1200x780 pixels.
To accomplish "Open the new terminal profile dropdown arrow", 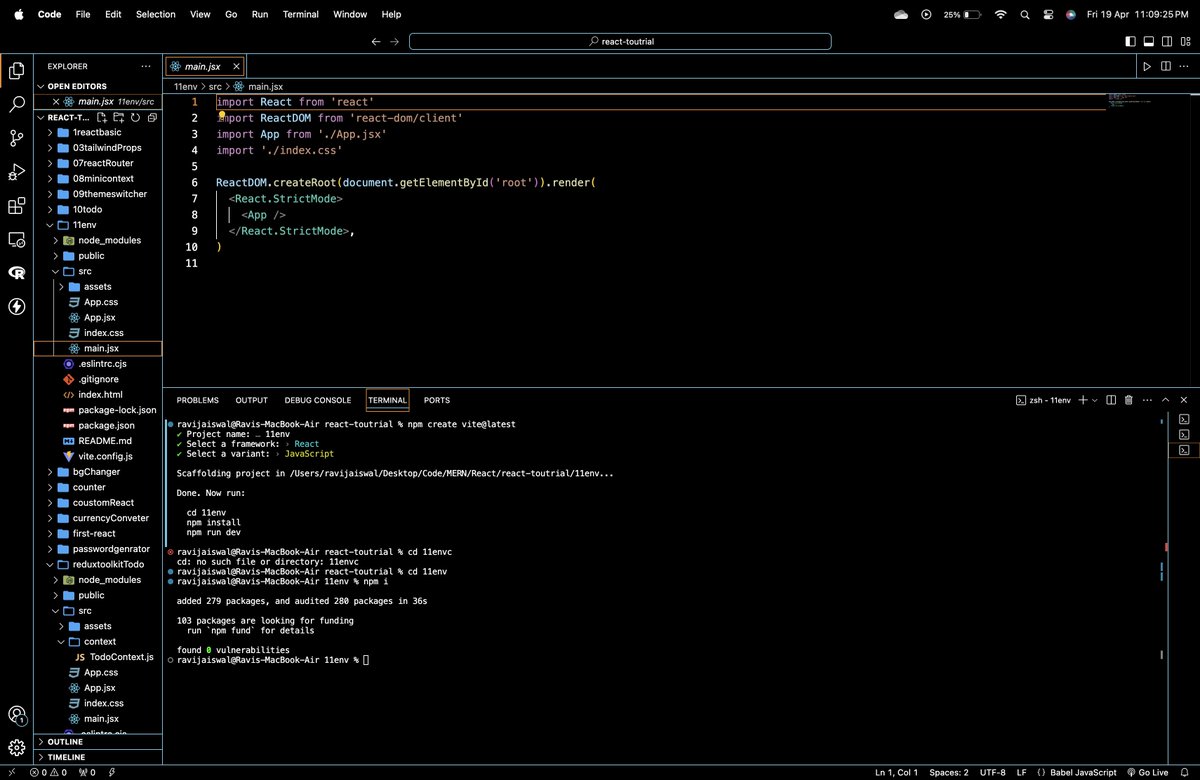I will coord(1095,400).
